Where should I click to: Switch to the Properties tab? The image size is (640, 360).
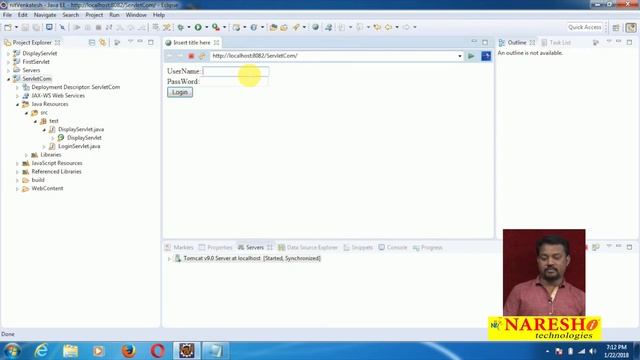click(216, 247)
